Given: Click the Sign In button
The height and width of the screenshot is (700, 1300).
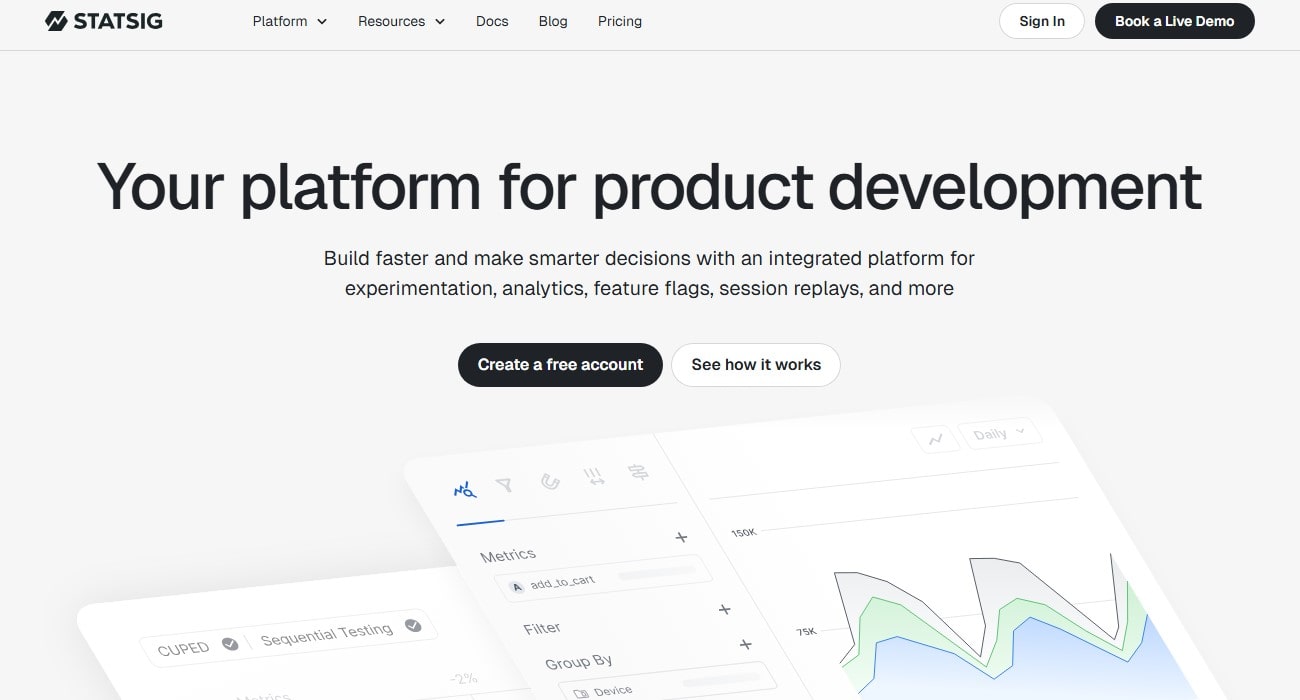Looking at the screenshot, I should (1042, 21).
